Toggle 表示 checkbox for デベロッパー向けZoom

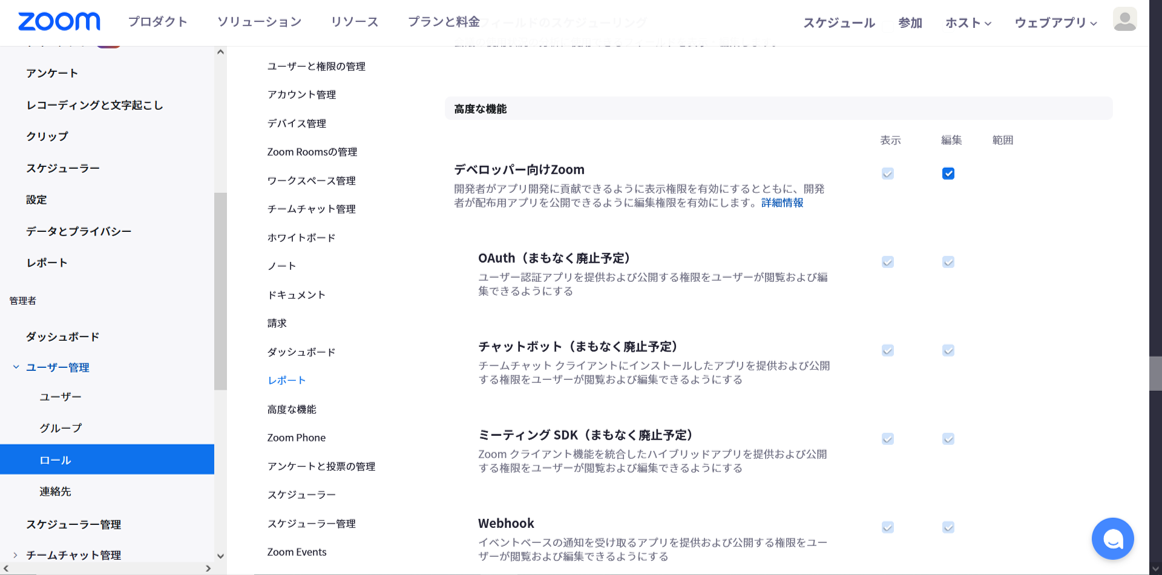coord(888,173)
